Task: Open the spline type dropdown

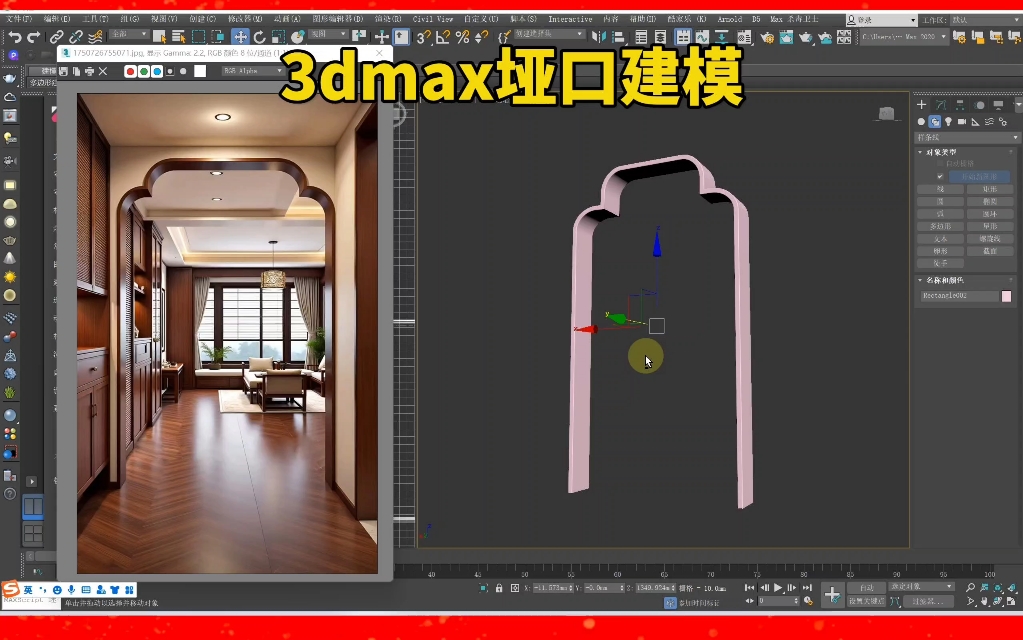Action: coord(965,137)
